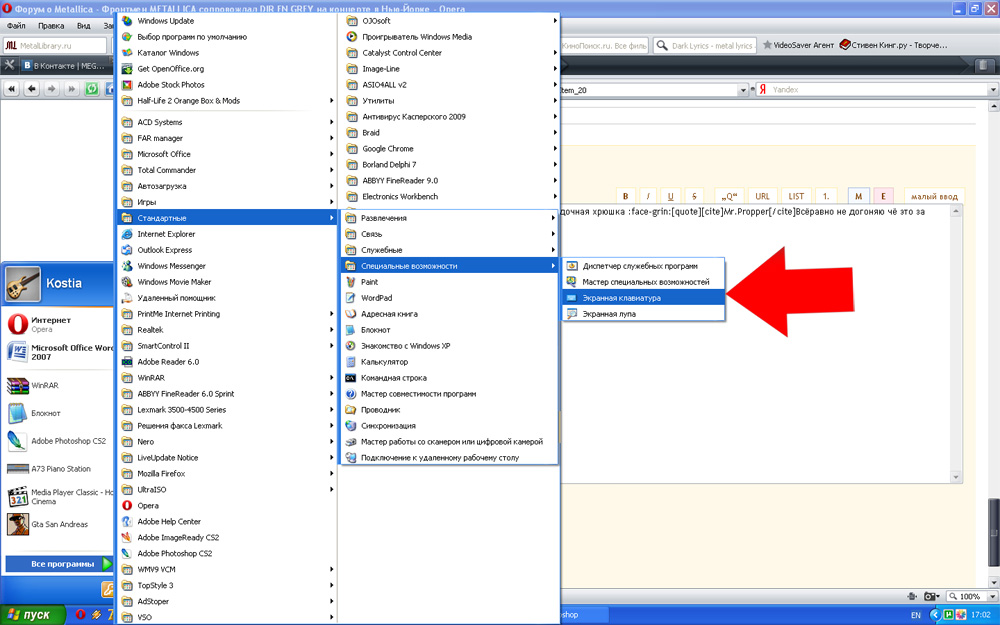Open Калькулятор from the Standard menu

tap(384, 362)
